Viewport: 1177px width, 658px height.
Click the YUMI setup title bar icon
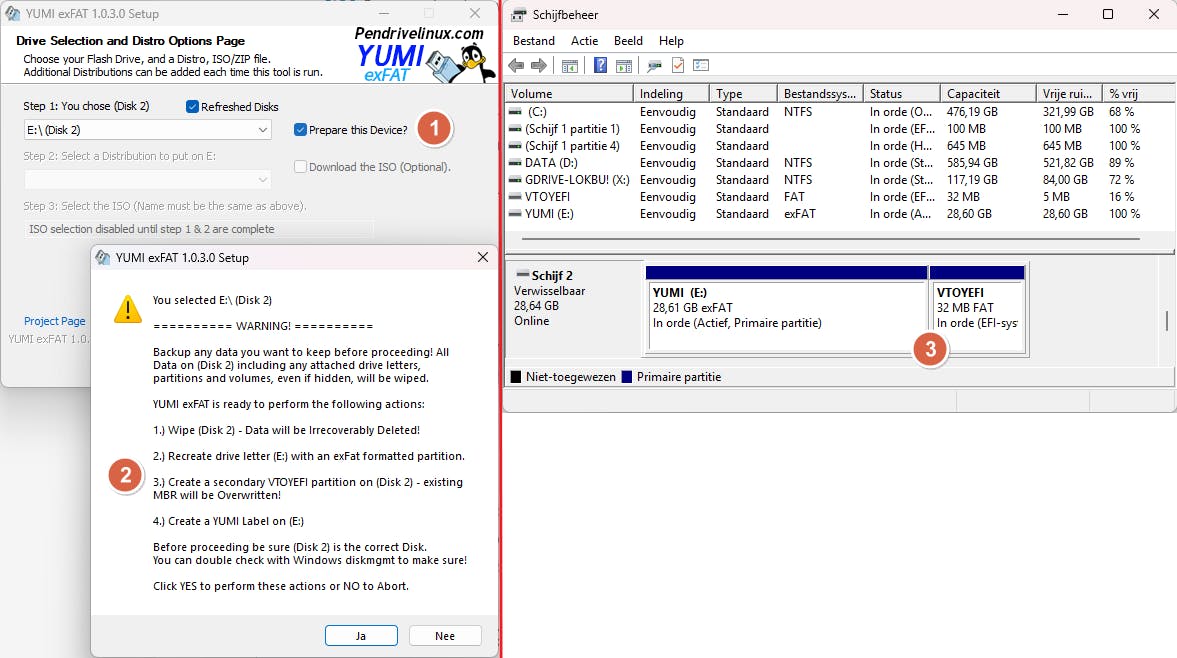point(12,14)
